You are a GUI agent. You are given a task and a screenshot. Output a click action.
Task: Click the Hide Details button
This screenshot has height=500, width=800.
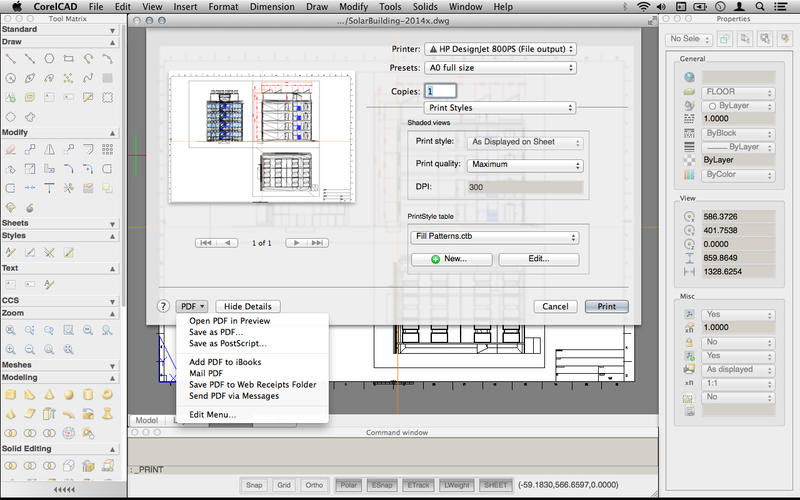[247, 306]
